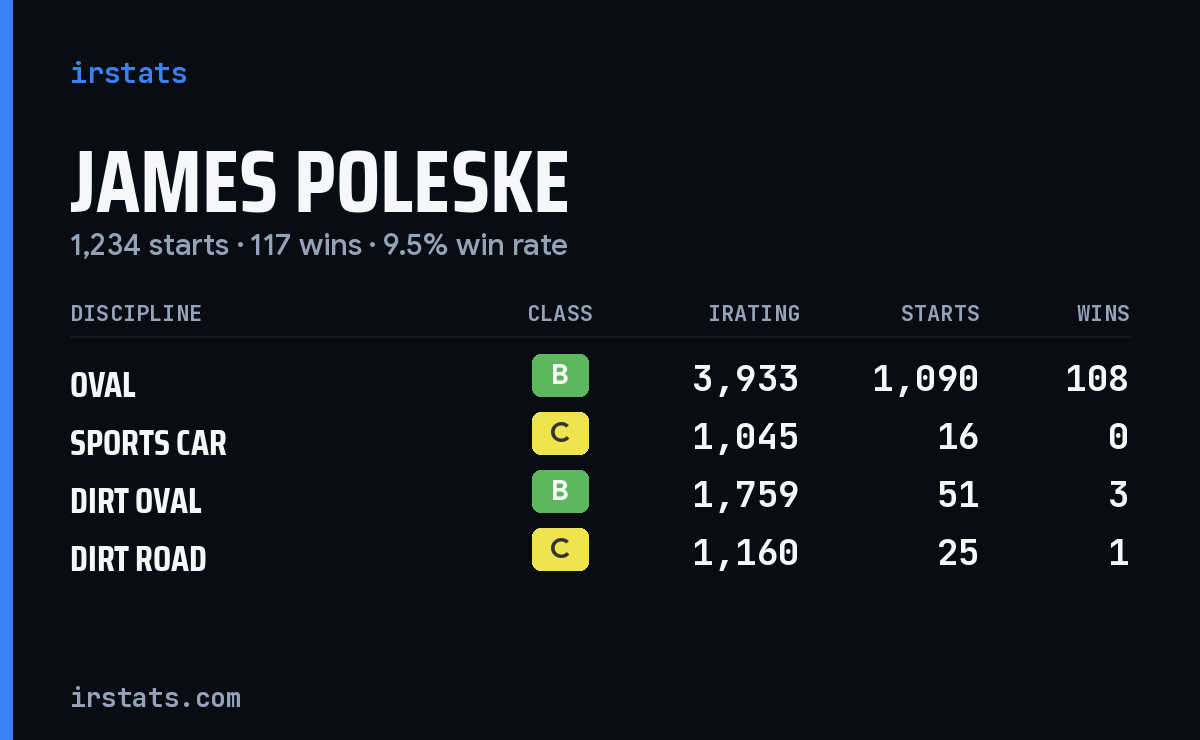Select the DIRT OVAL discipline row label
1200x740 pixels.
pos(136,501)
